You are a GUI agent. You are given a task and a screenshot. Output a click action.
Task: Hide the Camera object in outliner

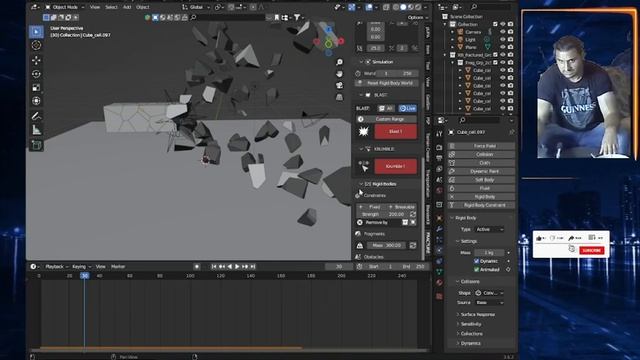[x=503, y=32]
